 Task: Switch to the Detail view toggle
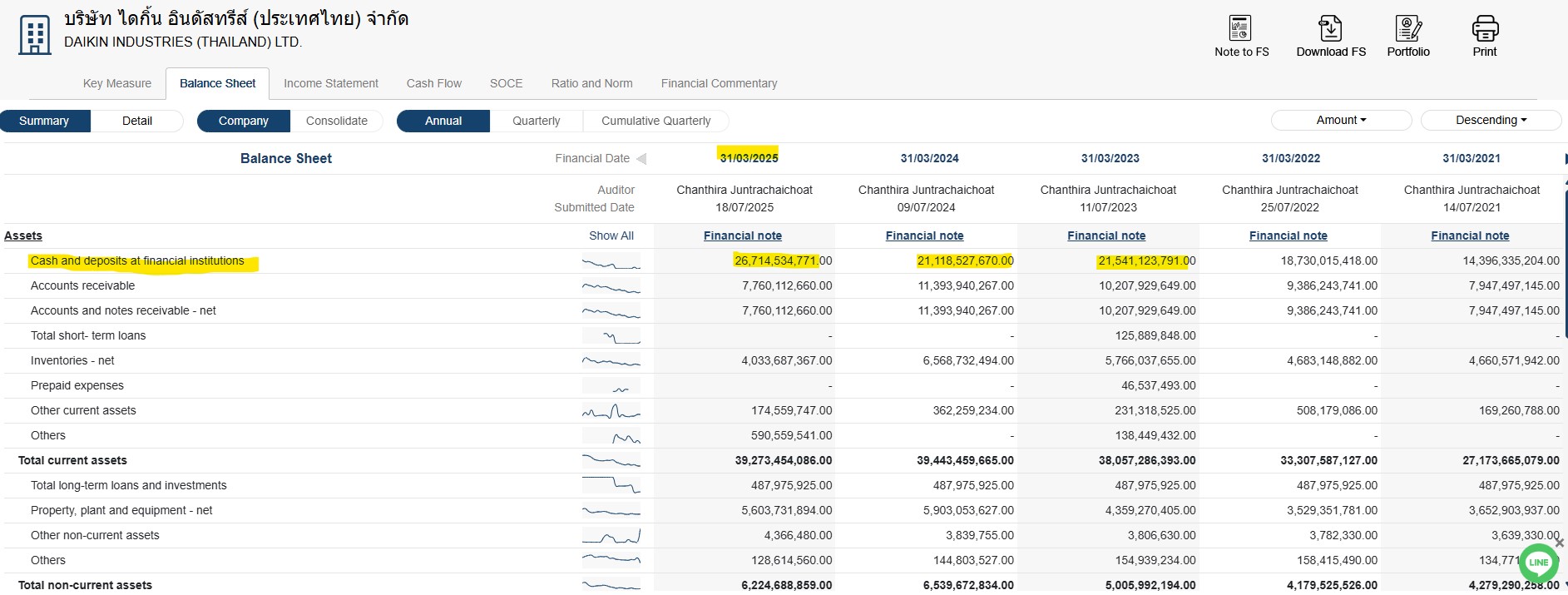pos(136,121)
